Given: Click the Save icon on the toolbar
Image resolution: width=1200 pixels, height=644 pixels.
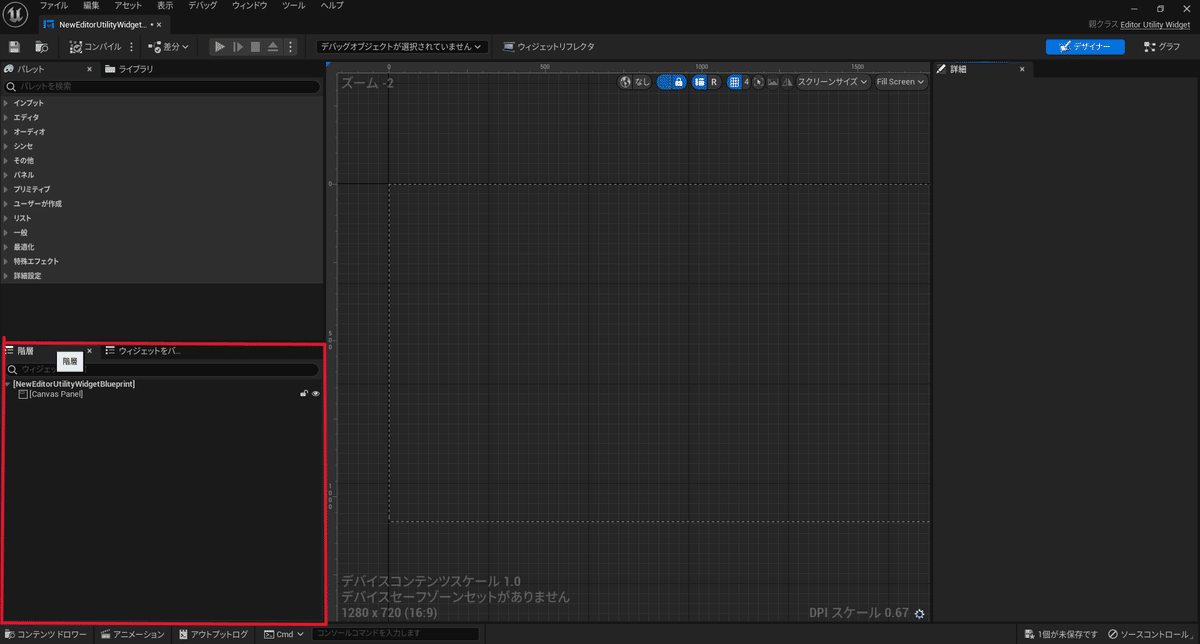Looking at the screenshot, I should pyautogui.click(x=13, y=46).
